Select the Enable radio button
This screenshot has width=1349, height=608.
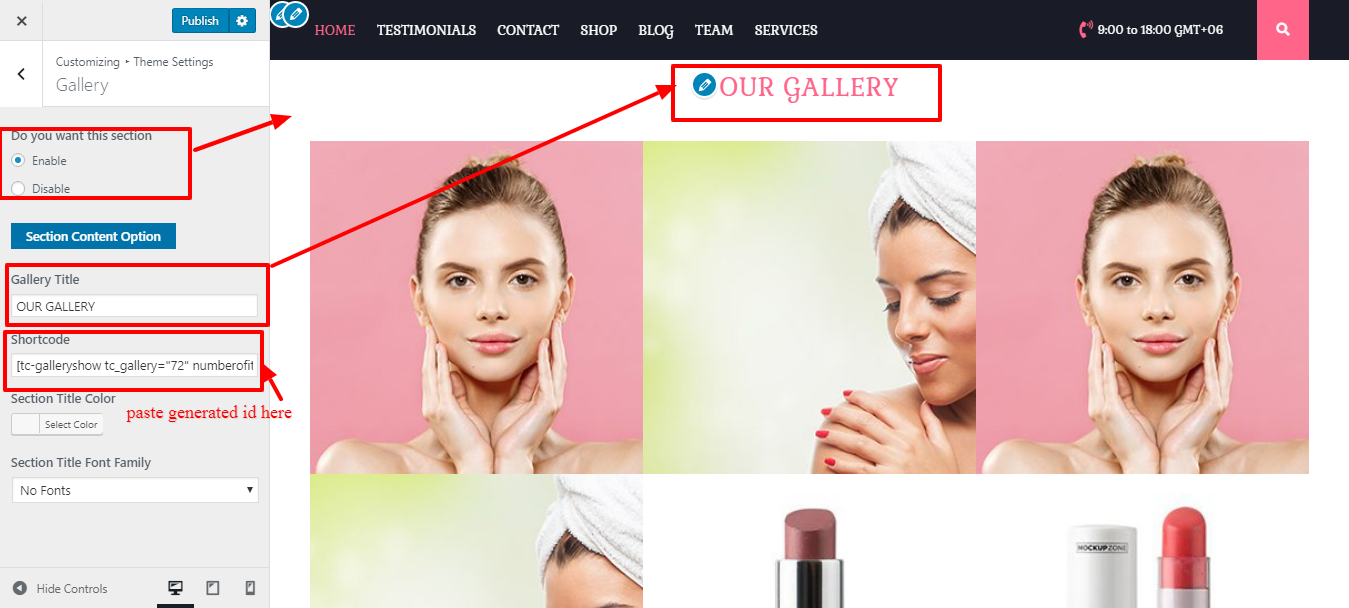18,160
